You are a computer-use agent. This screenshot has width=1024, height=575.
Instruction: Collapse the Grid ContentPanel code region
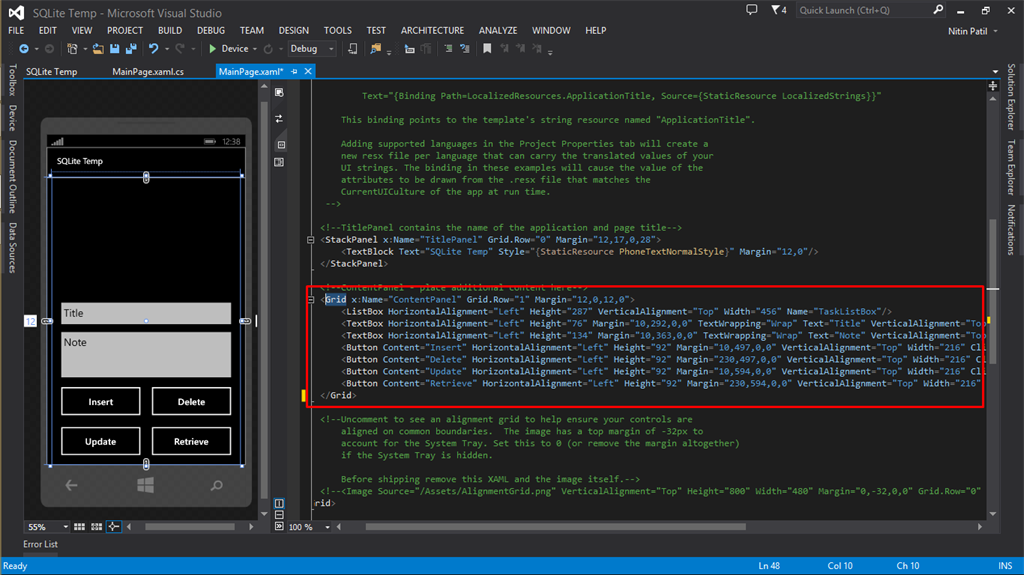[x=313, y=299]
